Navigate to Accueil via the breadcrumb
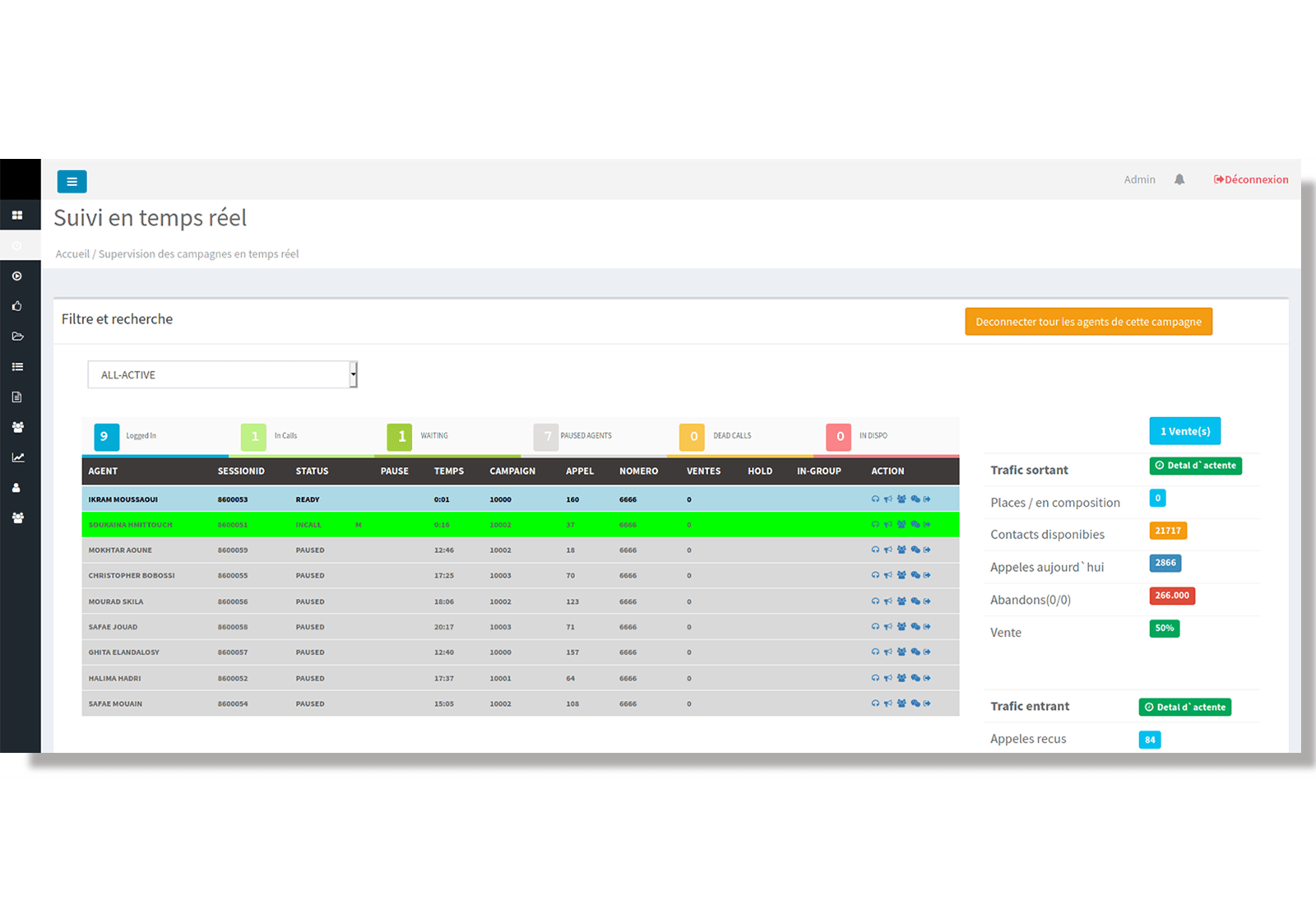This screenshot has height=924, width=1316. (x=72, y=253)
